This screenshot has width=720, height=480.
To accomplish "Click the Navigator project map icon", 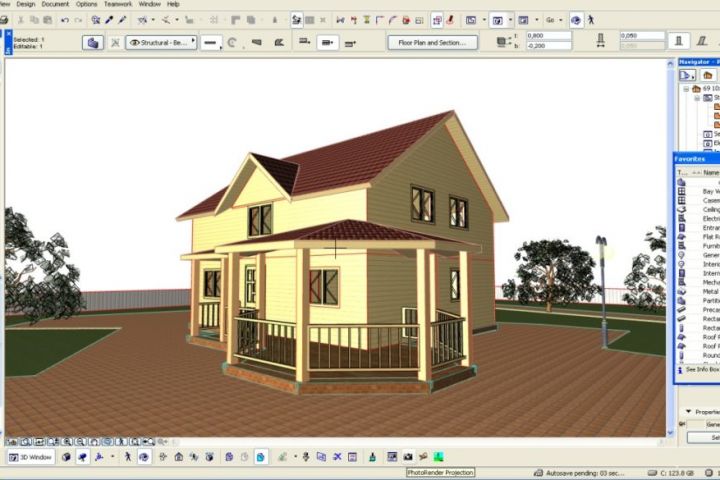I will click(687, 75).
